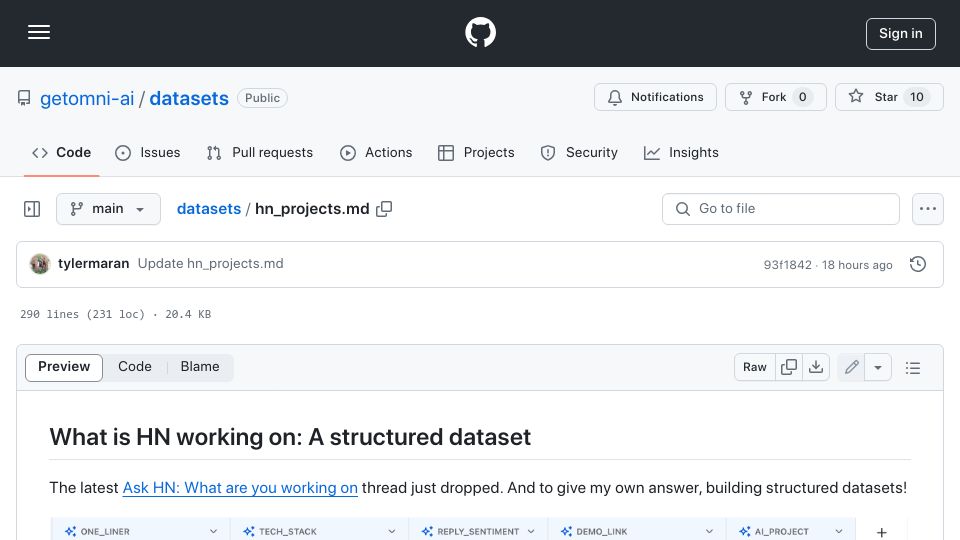
Task: Open tylermaran's avatar profile
Action: [40, 264]
